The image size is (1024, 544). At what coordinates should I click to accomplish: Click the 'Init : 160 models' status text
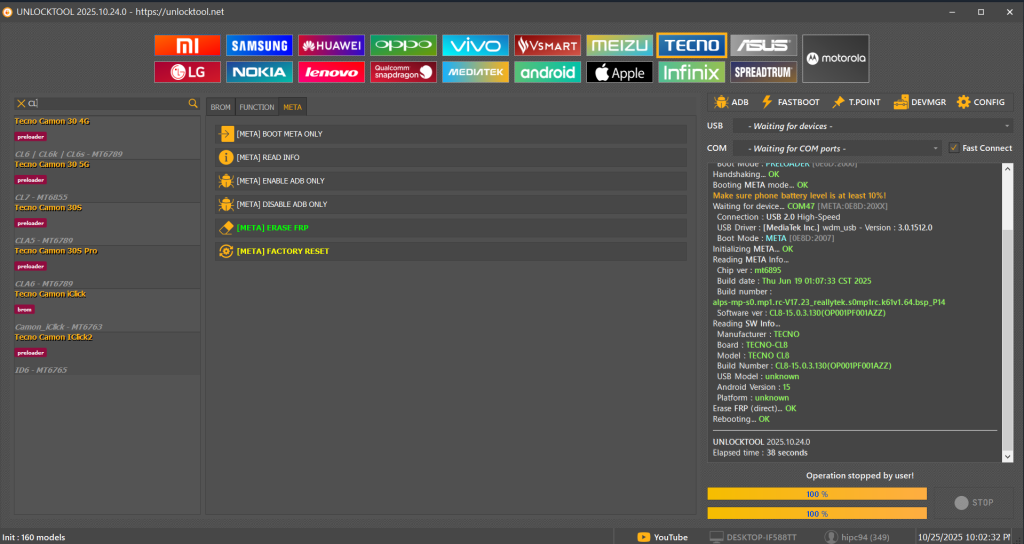34,537
